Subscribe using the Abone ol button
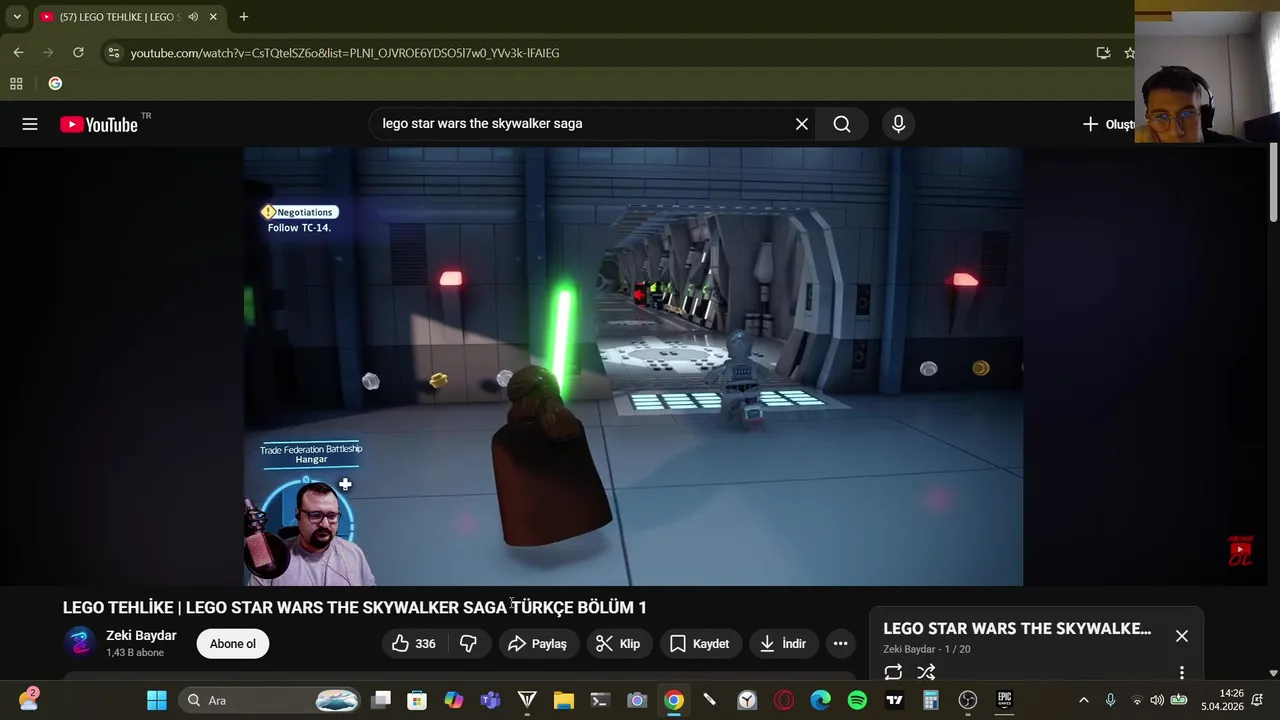Image resolution: width=1280 pixels, height=720 pixels. pos(233,644)
